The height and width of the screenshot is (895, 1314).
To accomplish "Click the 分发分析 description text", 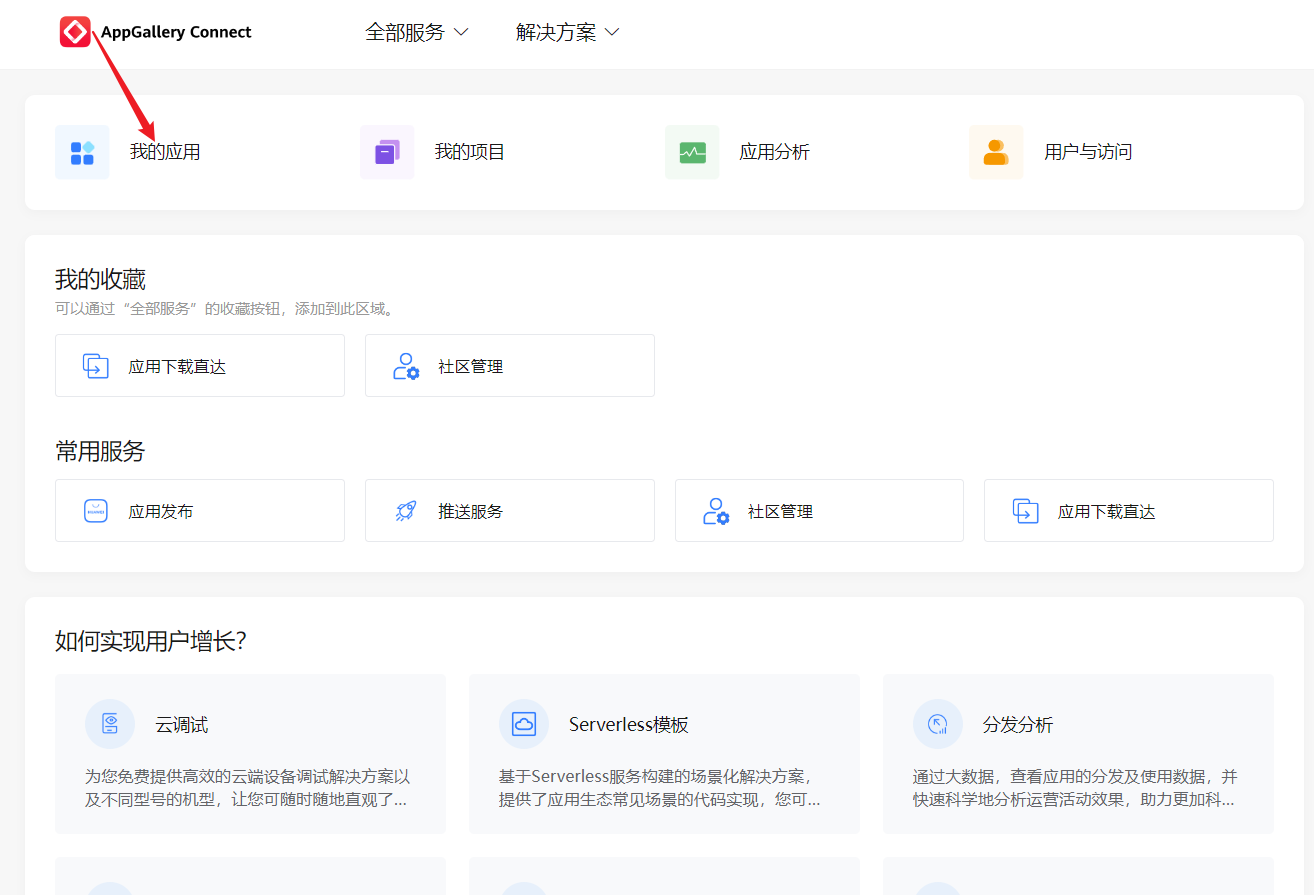I will pyautogui.click(x=1075, y=788).
